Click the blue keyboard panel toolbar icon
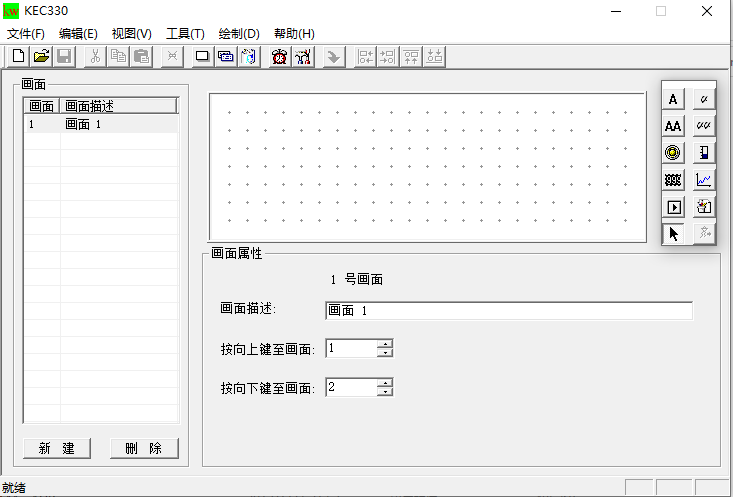The height and width of the screenshot is (497, 733). point(226,57)
